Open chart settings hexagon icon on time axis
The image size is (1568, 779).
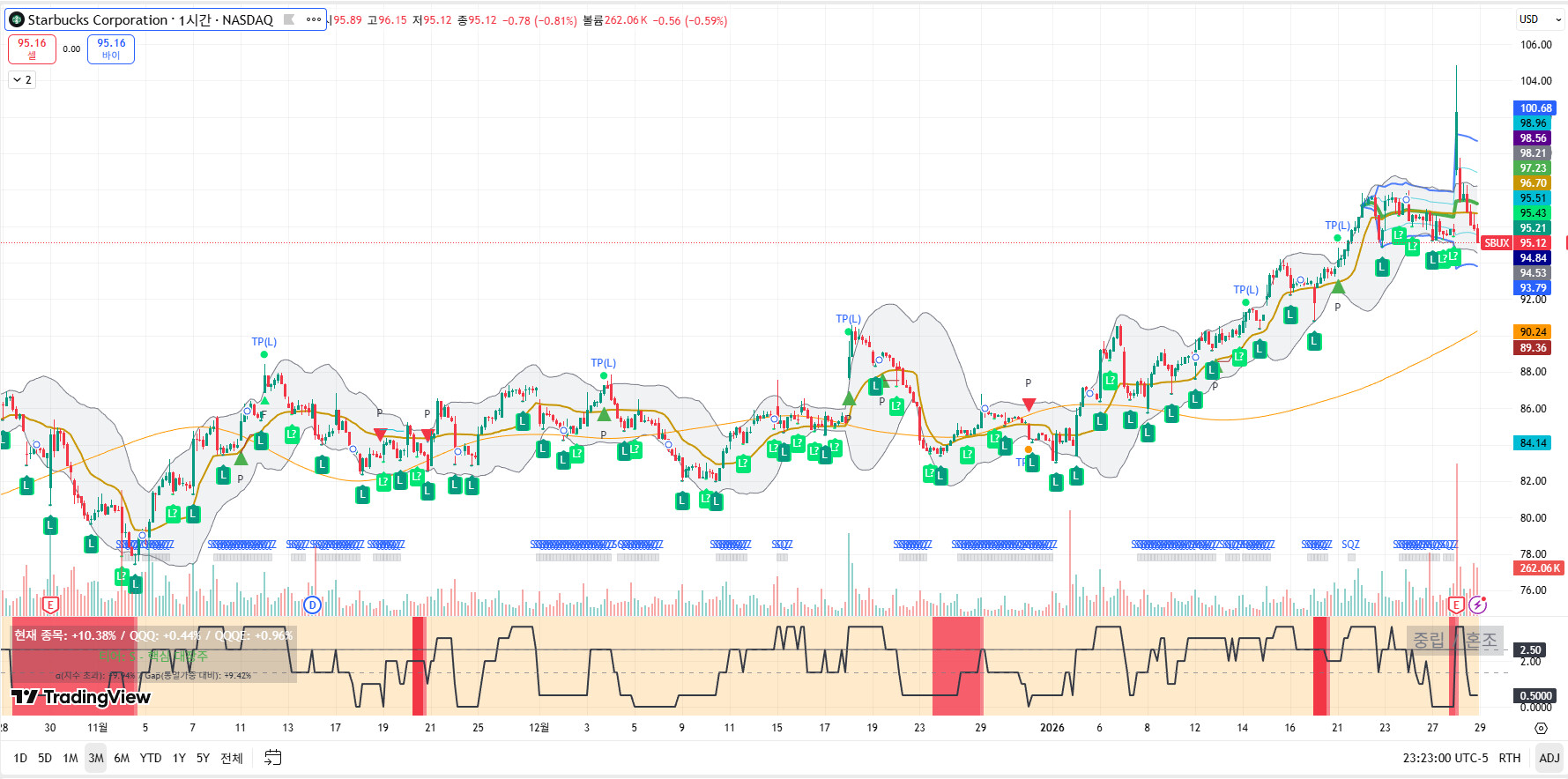pyautogui.click(x=1541, y=728)
